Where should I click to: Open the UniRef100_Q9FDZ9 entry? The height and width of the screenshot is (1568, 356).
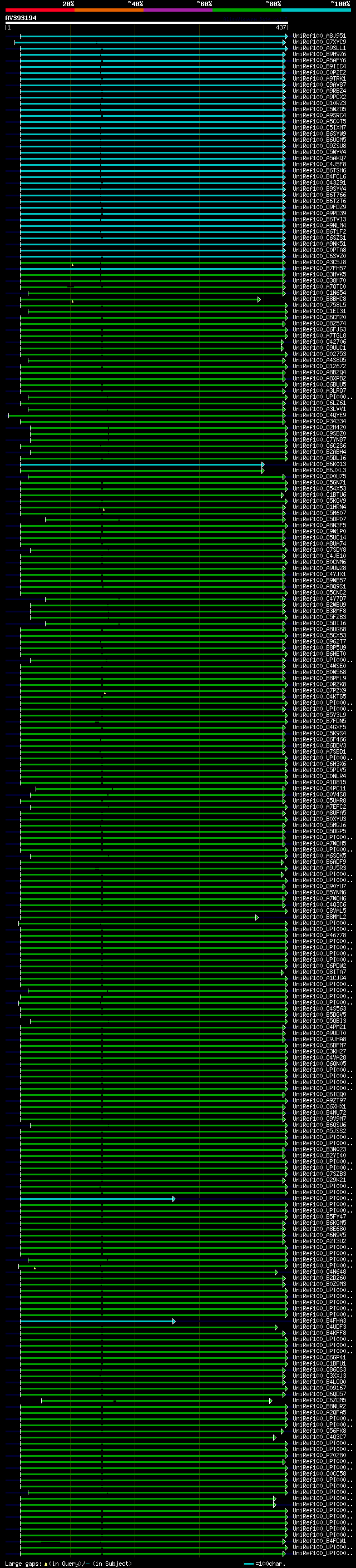(x=319, y=207)
